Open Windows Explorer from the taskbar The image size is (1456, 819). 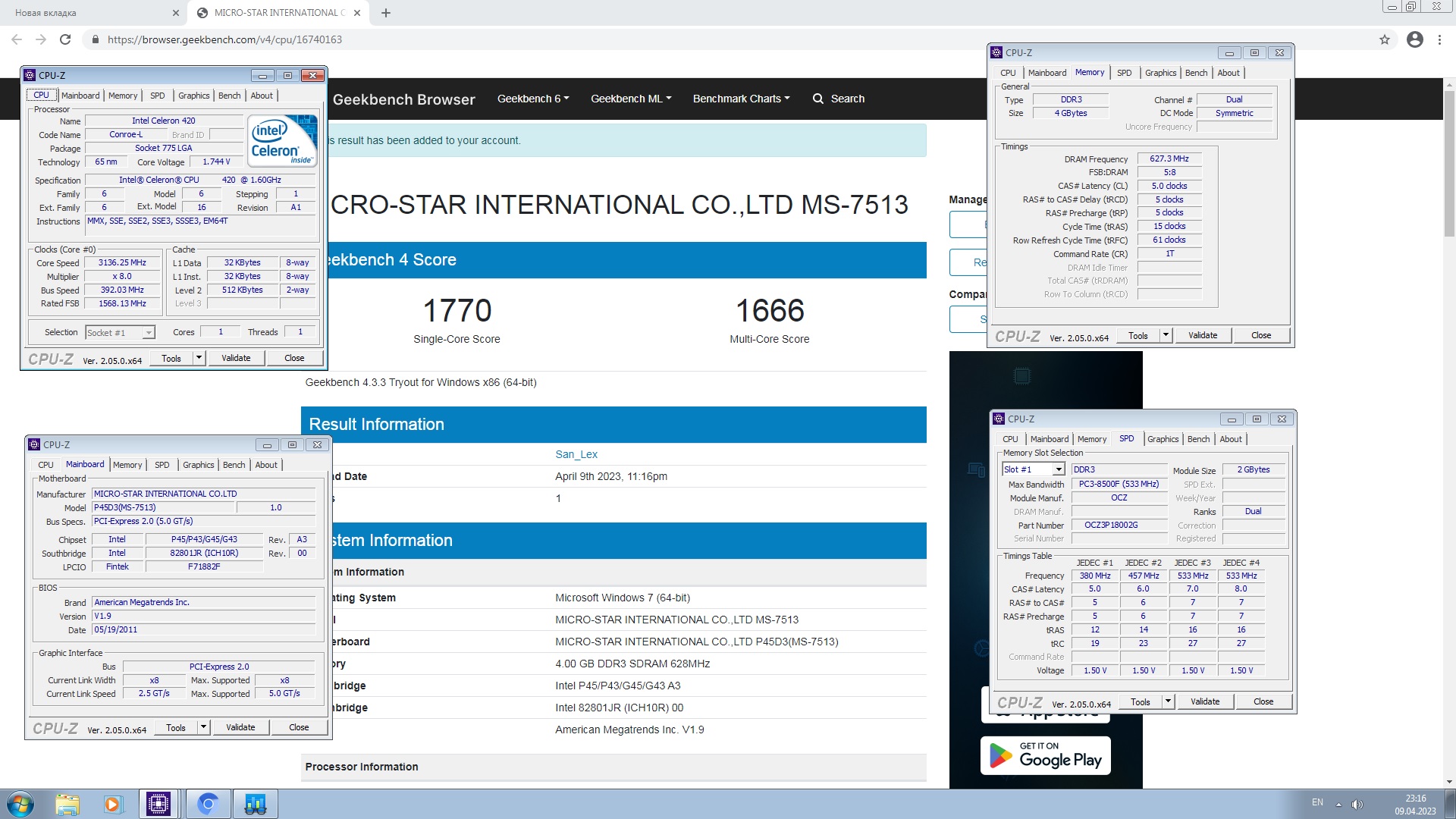click(x=67, y=804)
